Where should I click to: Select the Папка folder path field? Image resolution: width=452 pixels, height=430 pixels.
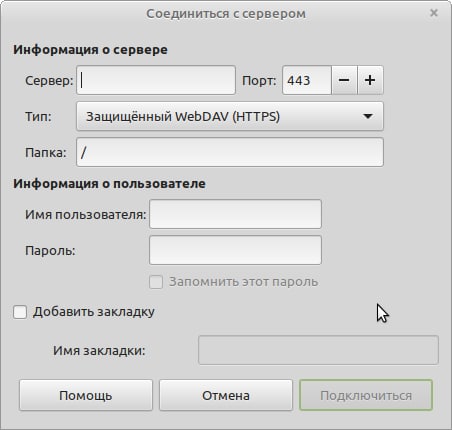coord(230,152)
